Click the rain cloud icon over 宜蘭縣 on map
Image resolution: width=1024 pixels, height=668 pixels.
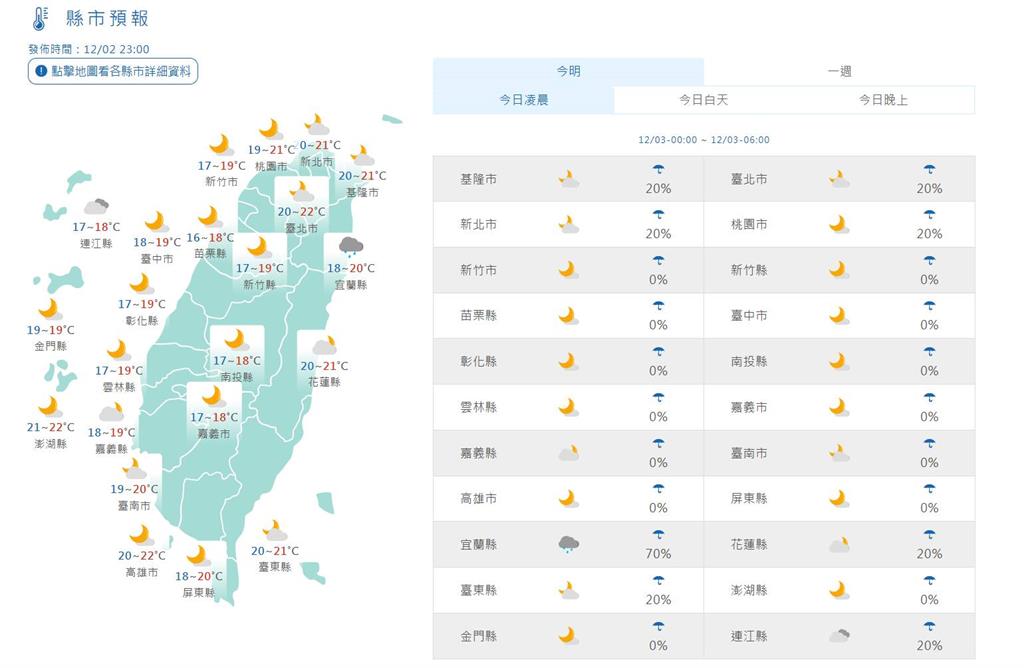[350, 247]
